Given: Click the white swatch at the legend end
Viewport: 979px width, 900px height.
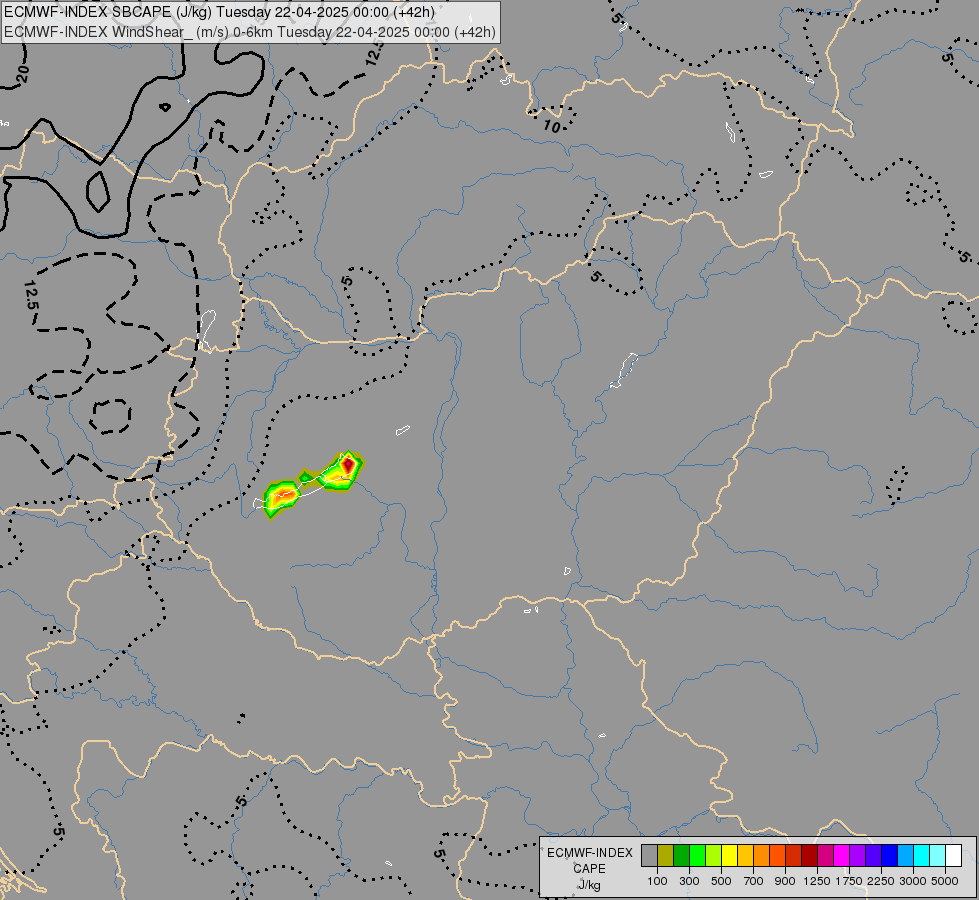Looking at the screenshot, I should [x=953, y=855].
